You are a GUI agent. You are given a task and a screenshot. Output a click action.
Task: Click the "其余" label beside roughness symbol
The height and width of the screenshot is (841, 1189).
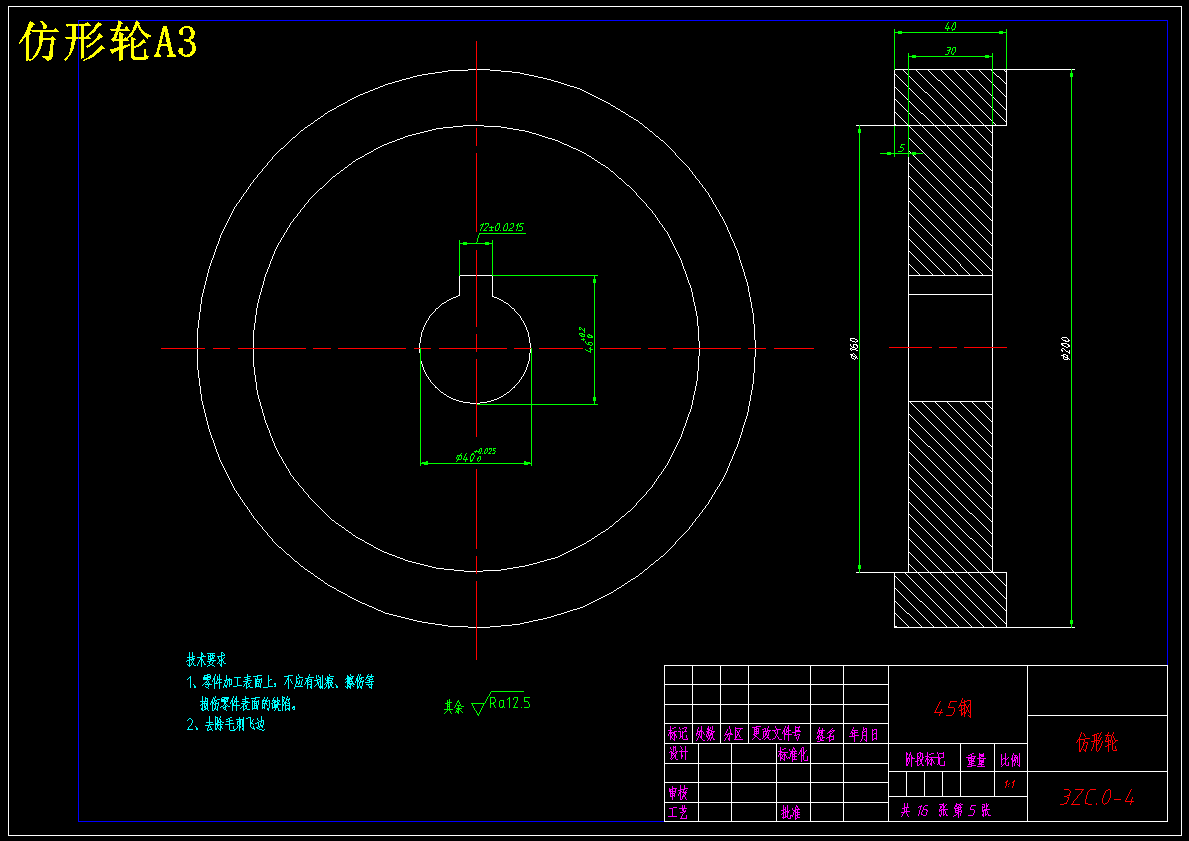(x=453, y=707)
